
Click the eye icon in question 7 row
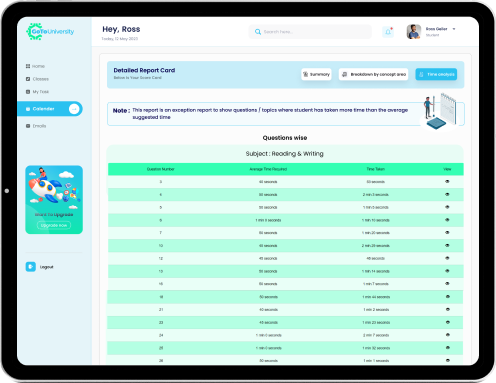click(447, 233)
